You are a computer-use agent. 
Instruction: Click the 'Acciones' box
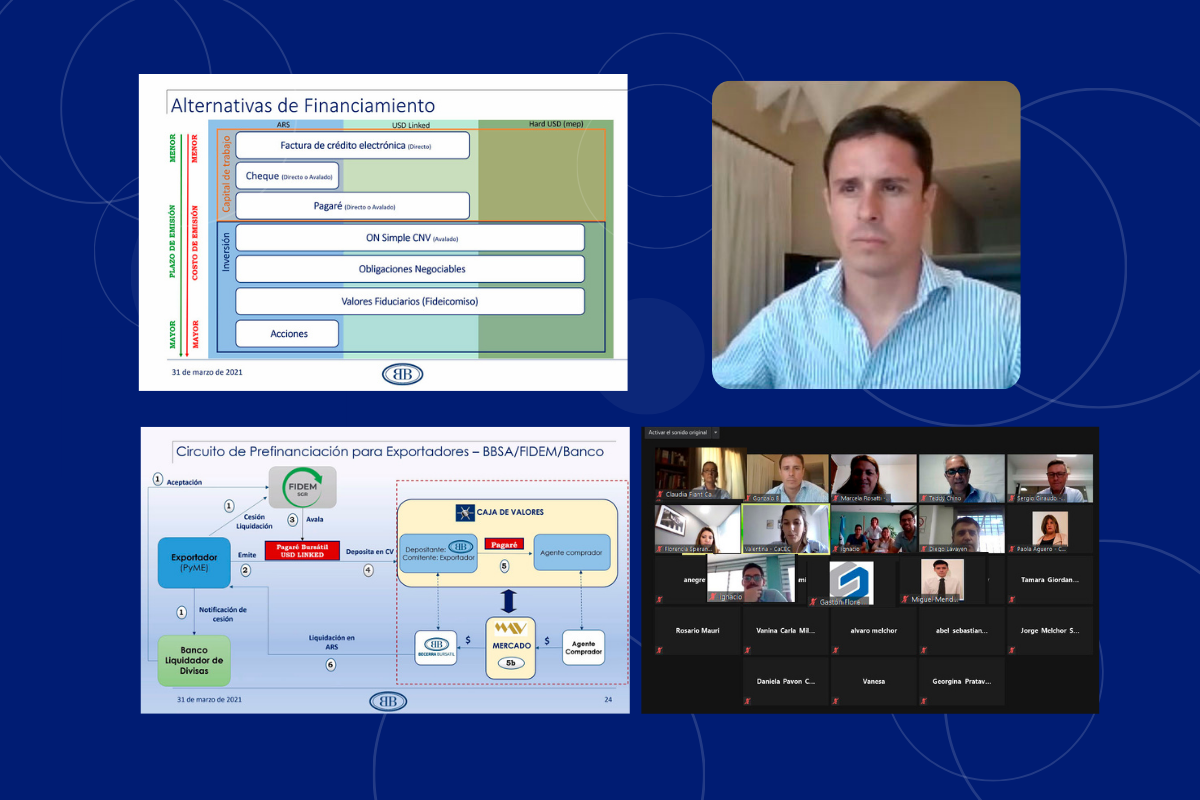pyautogui.click(x=287, y=333)
